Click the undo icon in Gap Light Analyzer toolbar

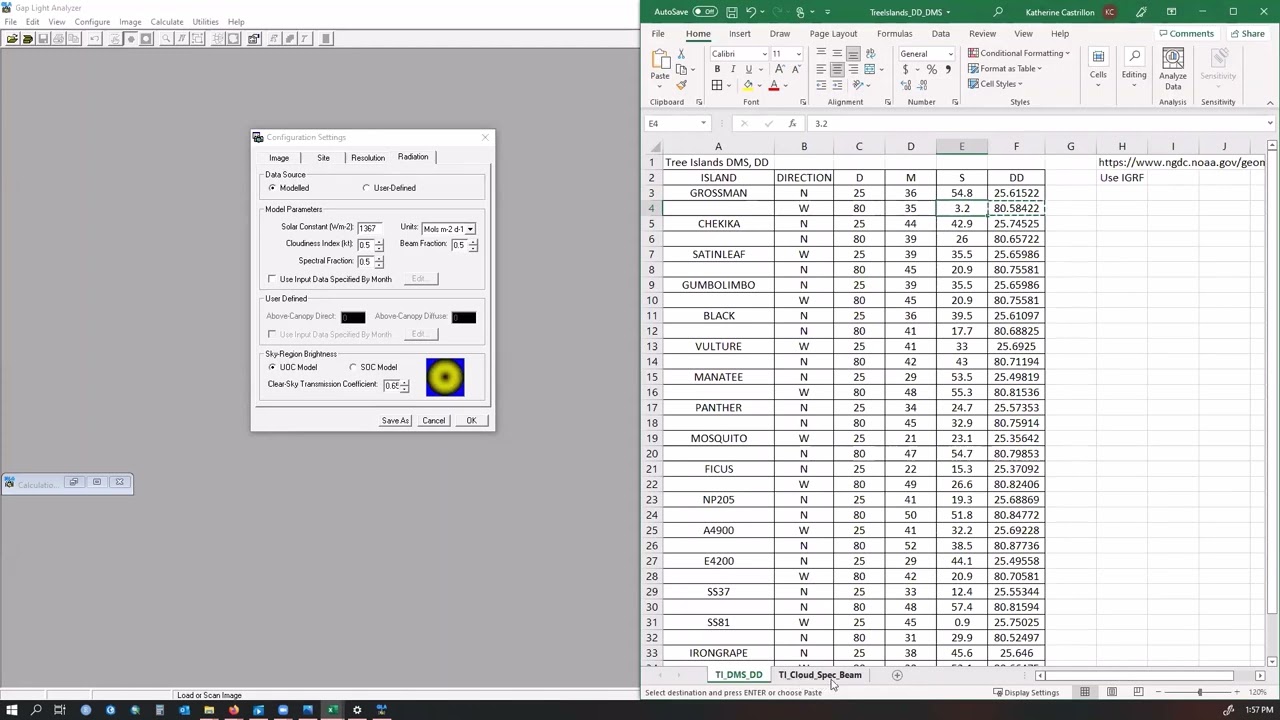95,39
